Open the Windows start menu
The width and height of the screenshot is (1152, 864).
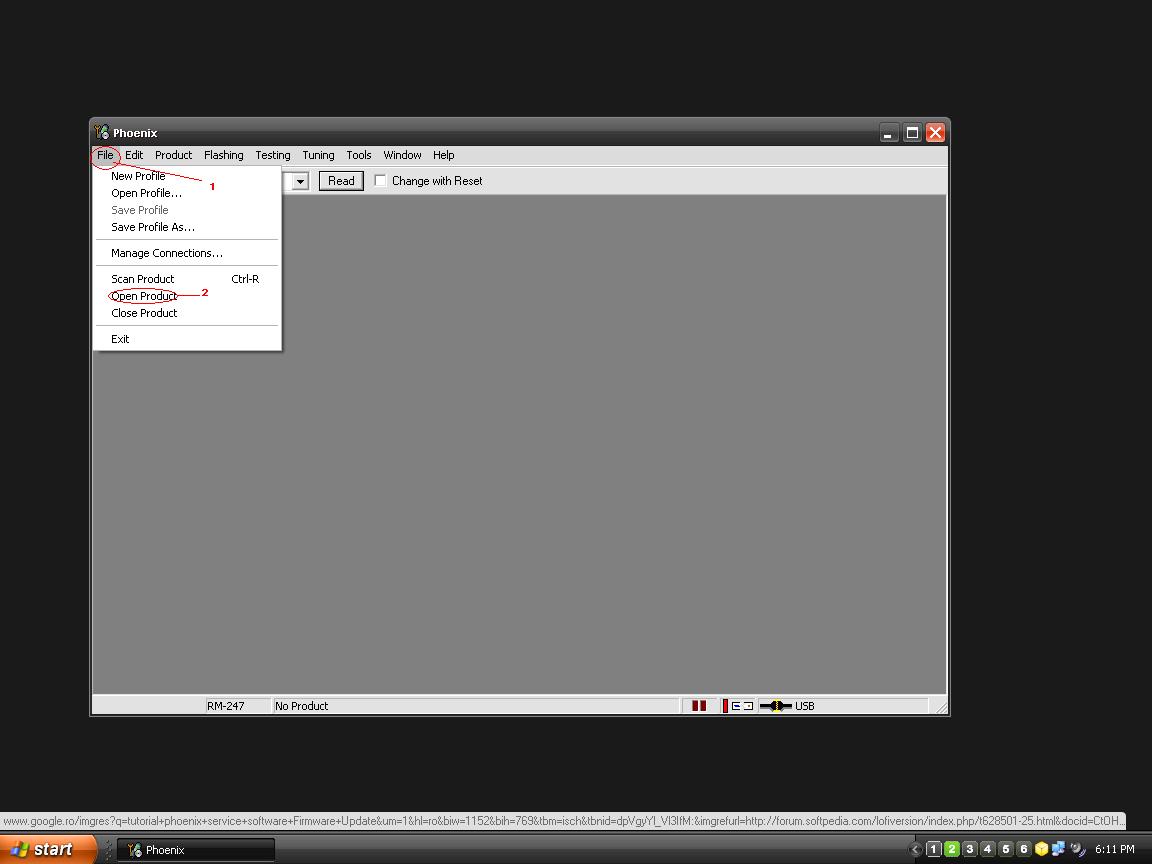tap(48, 849)
